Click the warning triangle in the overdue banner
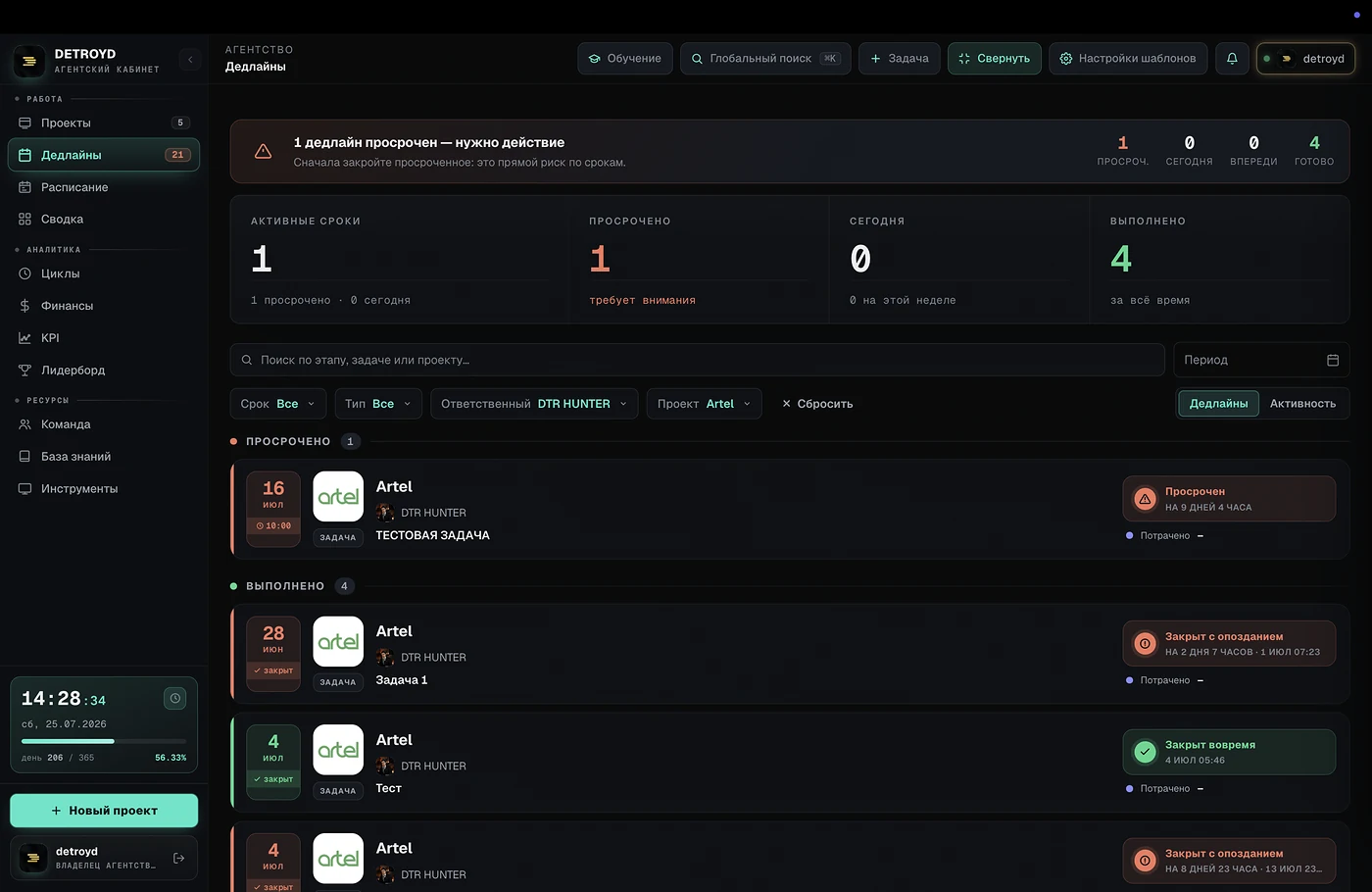This screenshot has width=1372, height=892. 263,151
